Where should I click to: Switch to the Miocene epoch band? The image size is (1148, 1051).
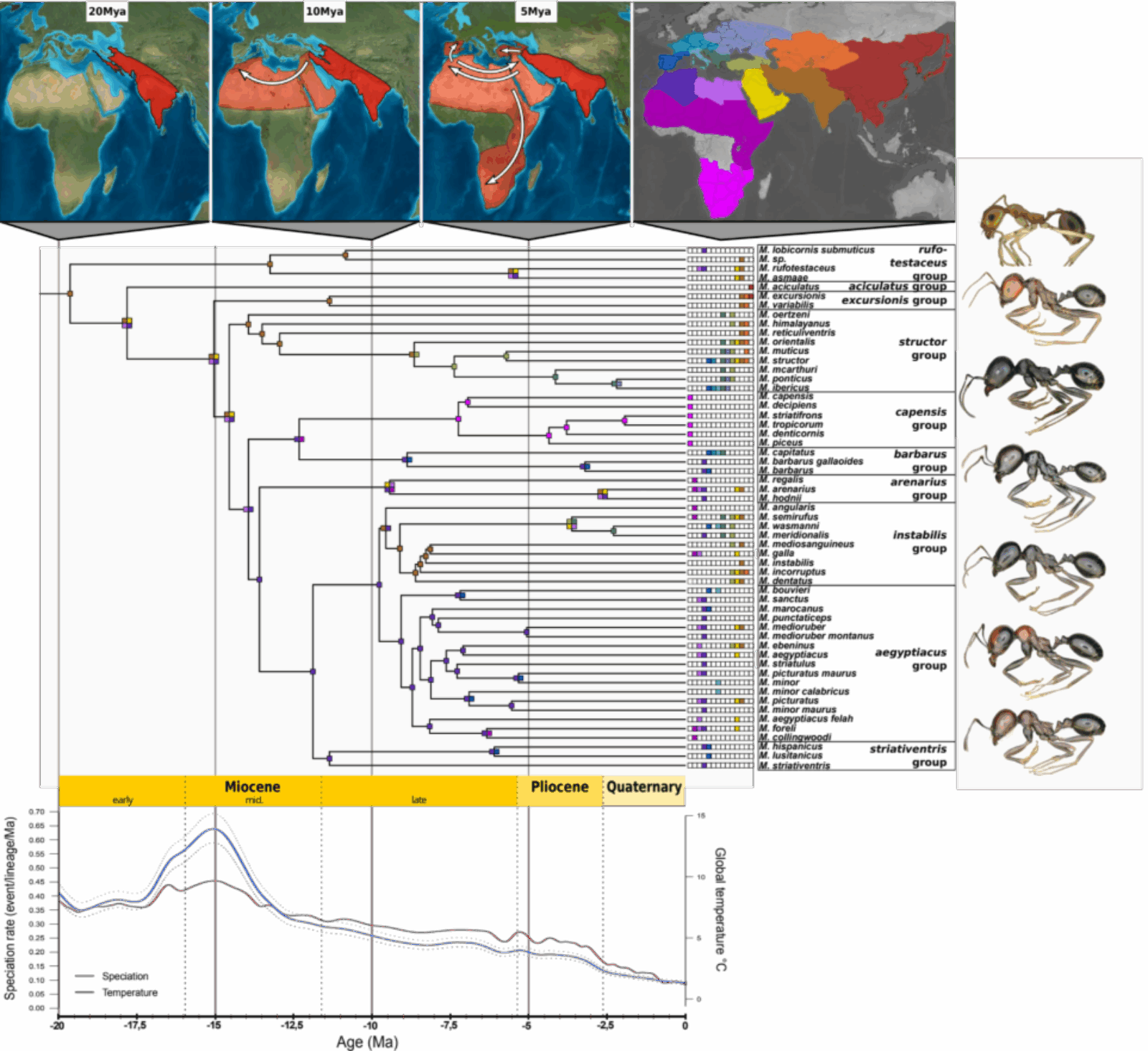point(251,786)
